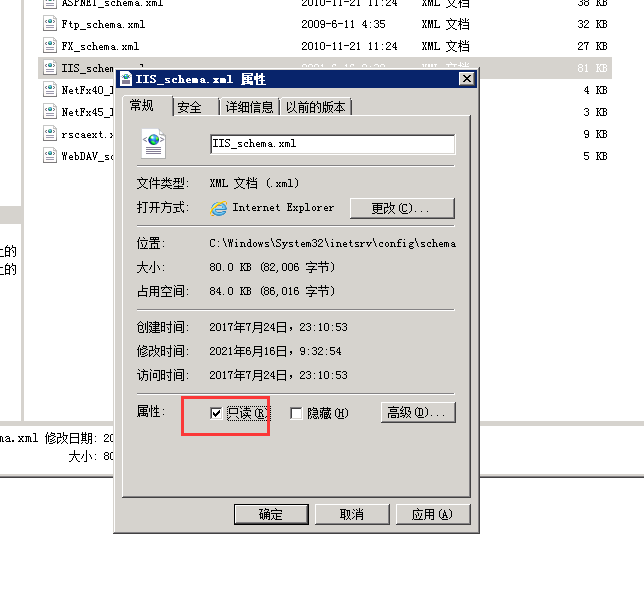Click the ASPNET_schema.xml file name
This screenshot has width=644, height=609.
[x=112, y=3]
